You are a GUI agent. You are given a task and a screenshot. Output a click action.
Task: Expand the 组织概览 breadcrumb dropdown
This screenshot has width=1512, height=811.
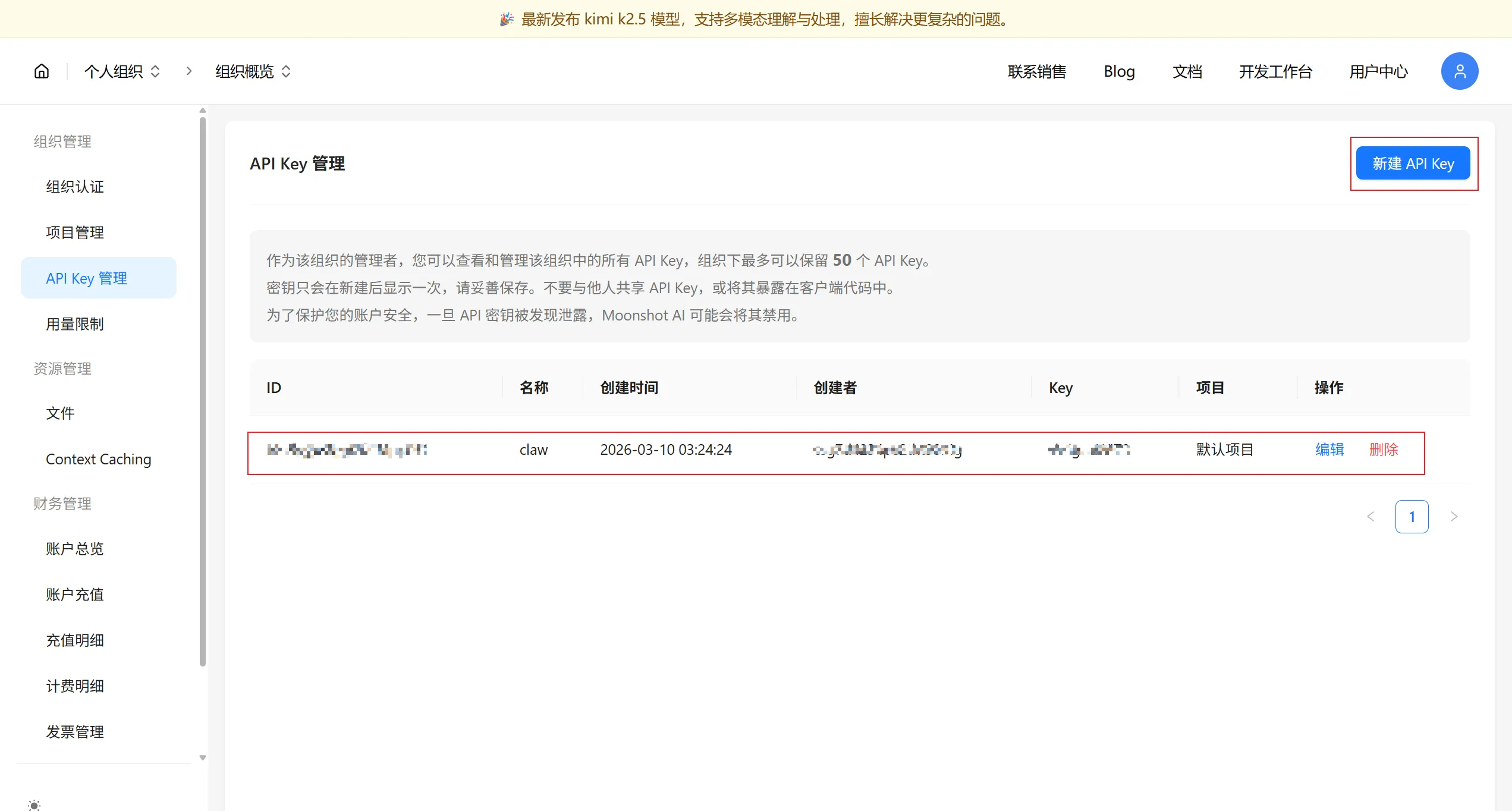pyautogui.click(x=253, y=71)
